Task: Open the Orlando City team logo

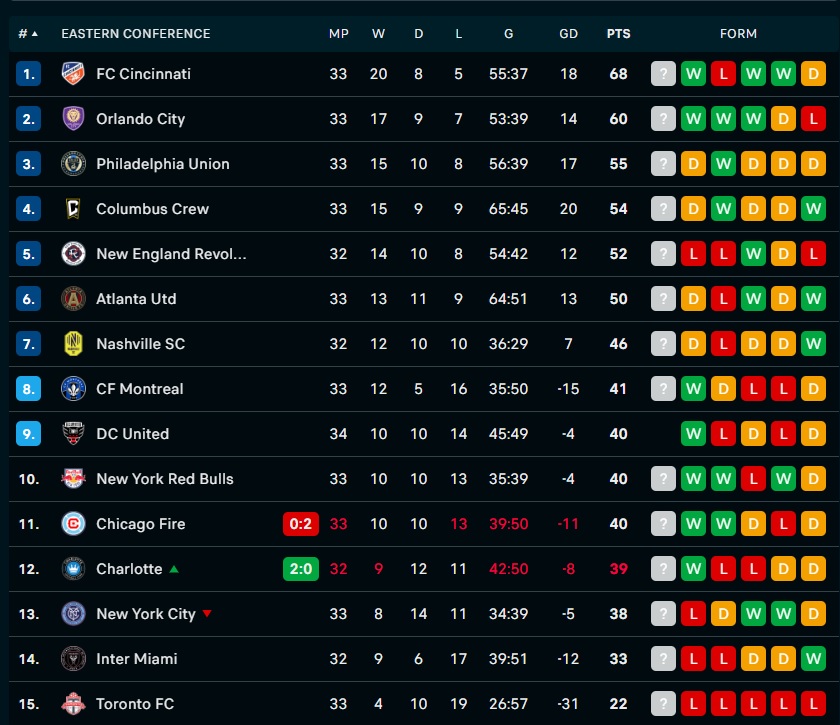Action: point(73,118)
